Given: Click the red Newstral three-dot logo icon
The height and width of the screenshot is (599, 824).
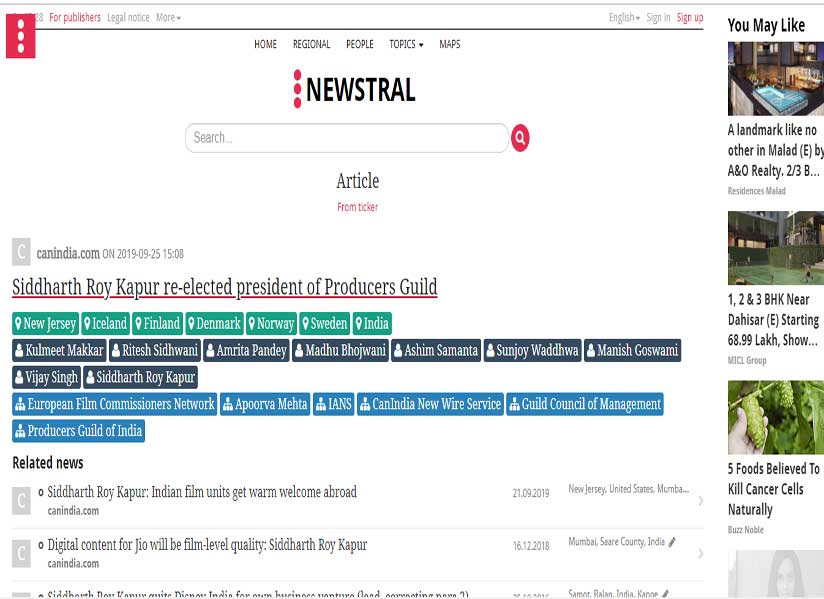Looking at the screenshot, I should coord(20,36).
